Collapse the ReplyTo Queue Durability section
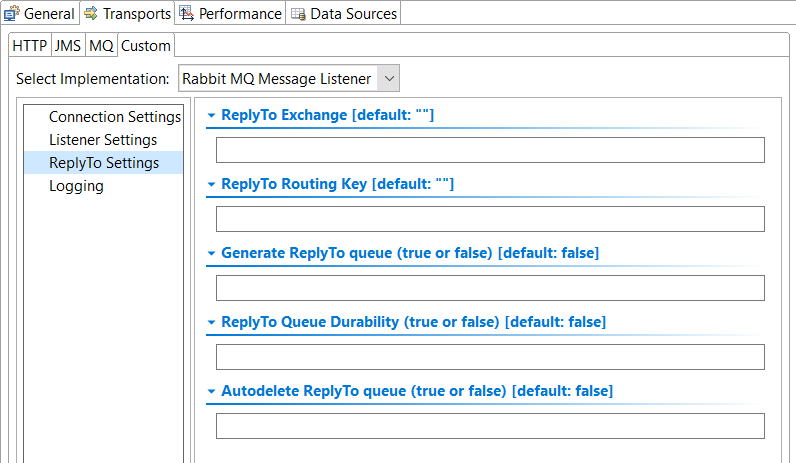The width and height of the screenshot is (796, 463). pos(212,322)
